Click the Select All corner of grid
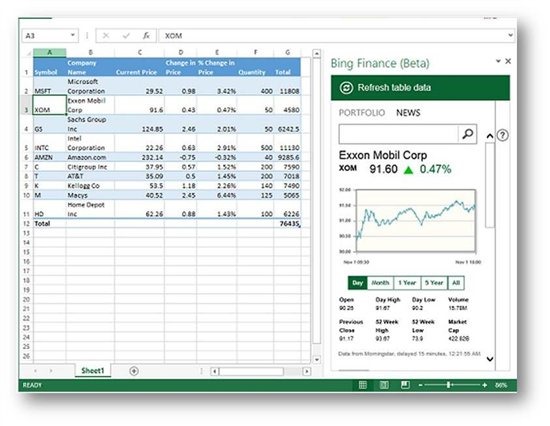The height and width of the screenshot is (426, 550). coord(29,53)
